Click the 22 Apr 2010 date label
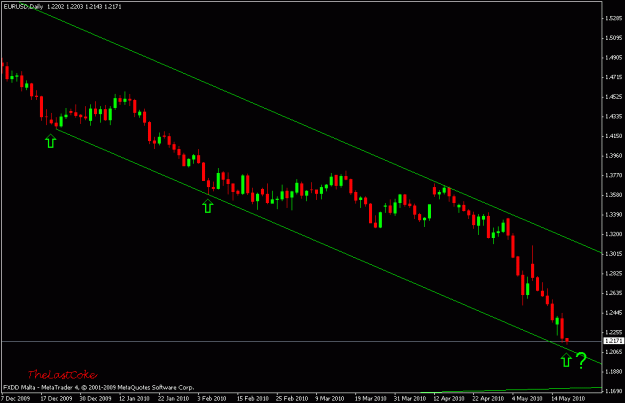 (x=488, y=398)
